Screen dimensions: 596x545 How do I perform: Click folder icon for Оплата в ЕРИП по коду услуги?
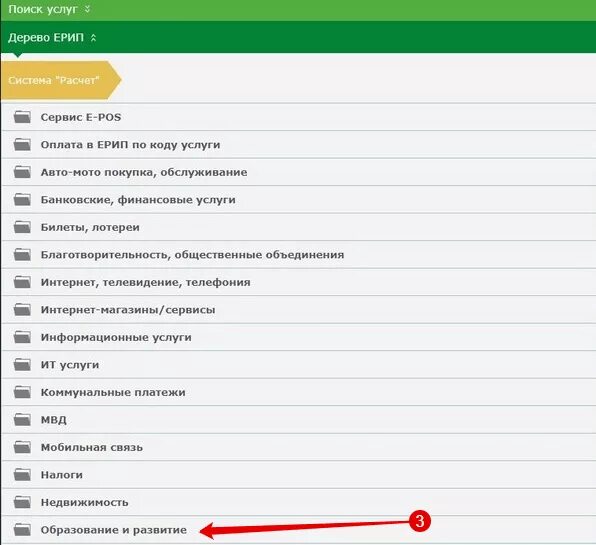click(x=22, y=144)
